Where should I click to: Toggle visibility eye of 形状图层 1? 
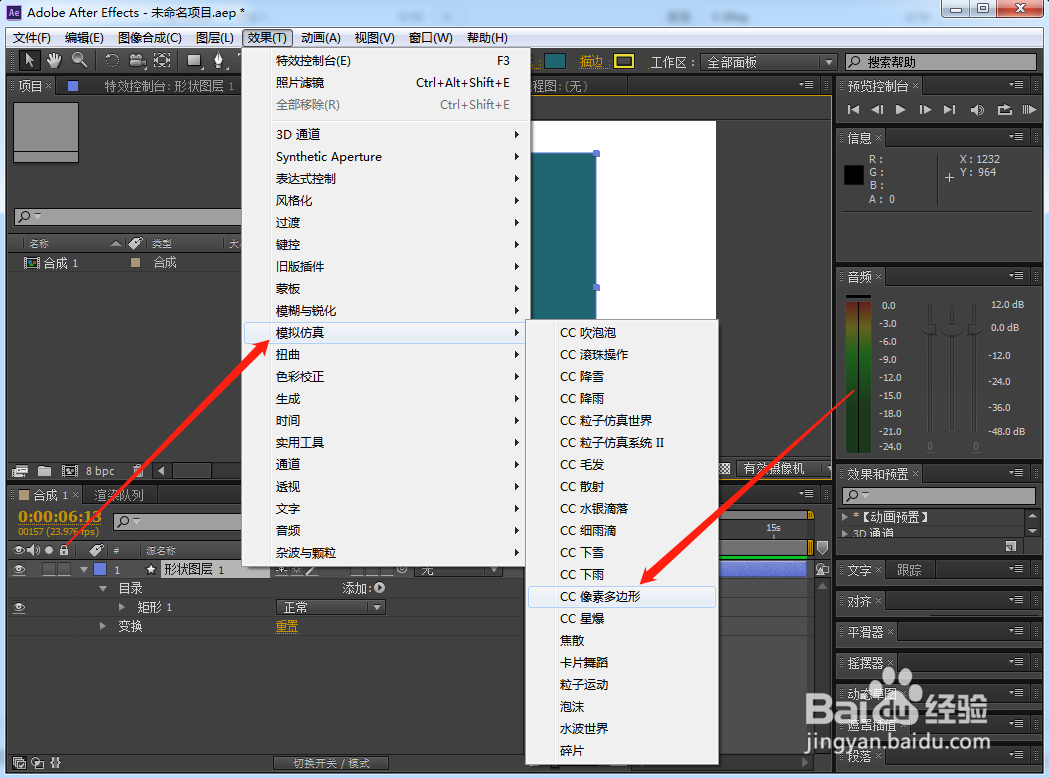pos(19,569)
